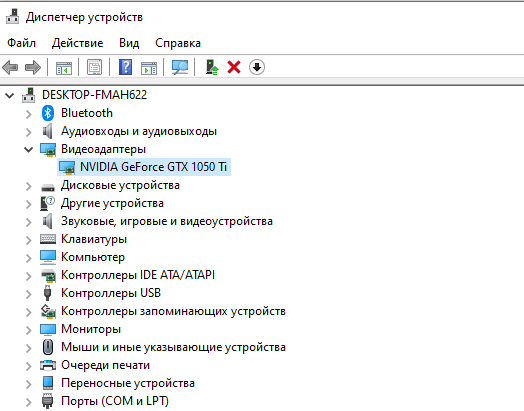The image size is (524, 411).
Task: Open the Вид menu
Action: tap(129, 43)
